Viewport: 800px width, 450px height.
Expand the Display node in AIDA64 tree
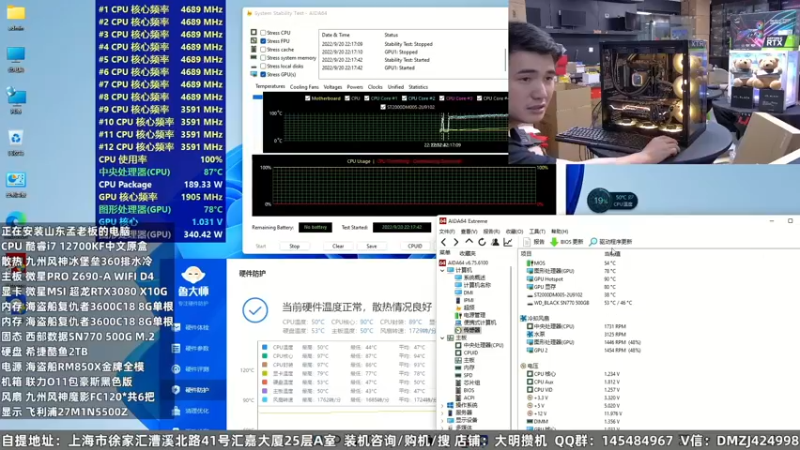tap(442, 420)
